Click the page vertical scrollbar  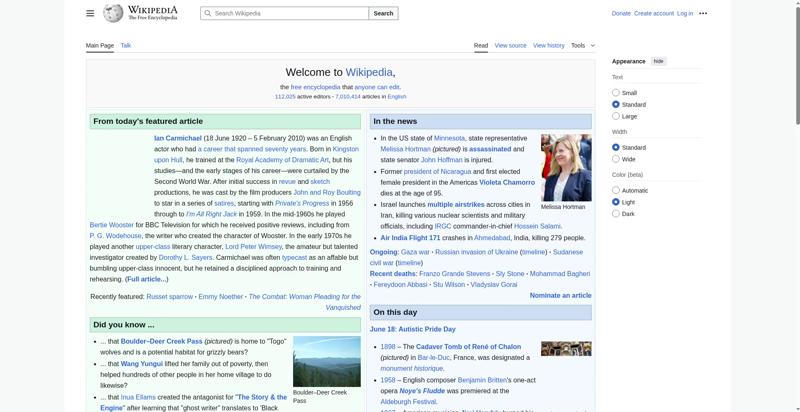(x=797, y=66)
